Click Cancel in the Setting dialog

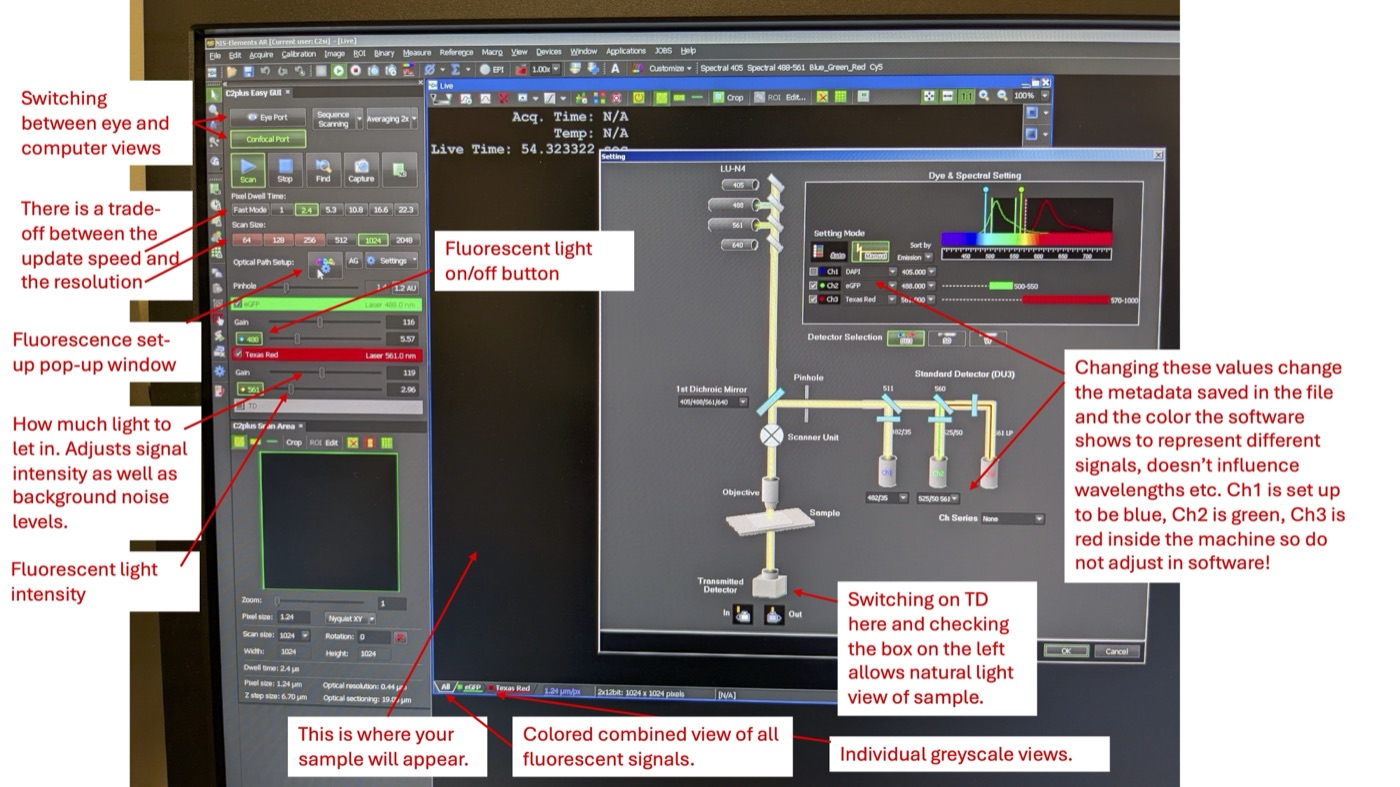1116,651
